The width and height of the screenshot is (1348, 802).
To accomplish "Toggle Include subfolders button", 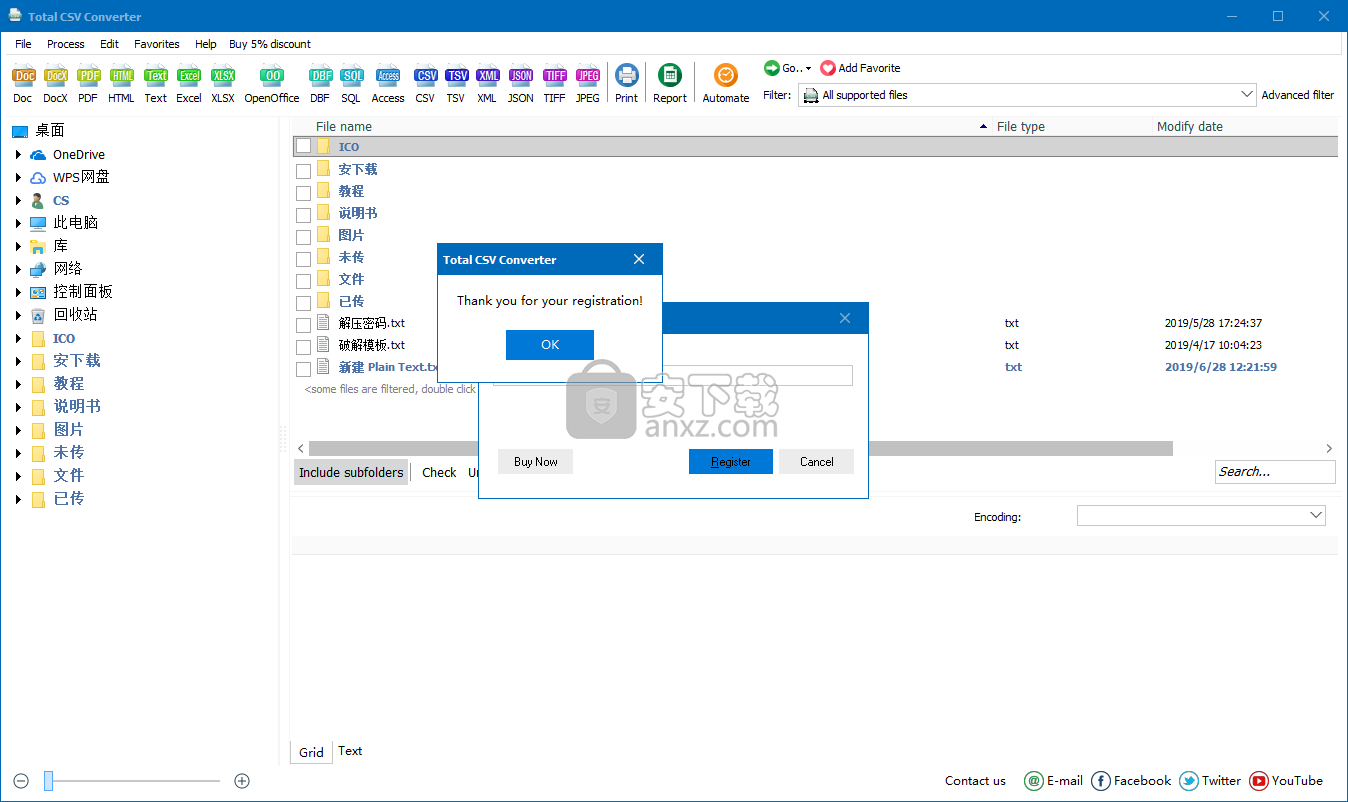I will click(x=351, y=473).
